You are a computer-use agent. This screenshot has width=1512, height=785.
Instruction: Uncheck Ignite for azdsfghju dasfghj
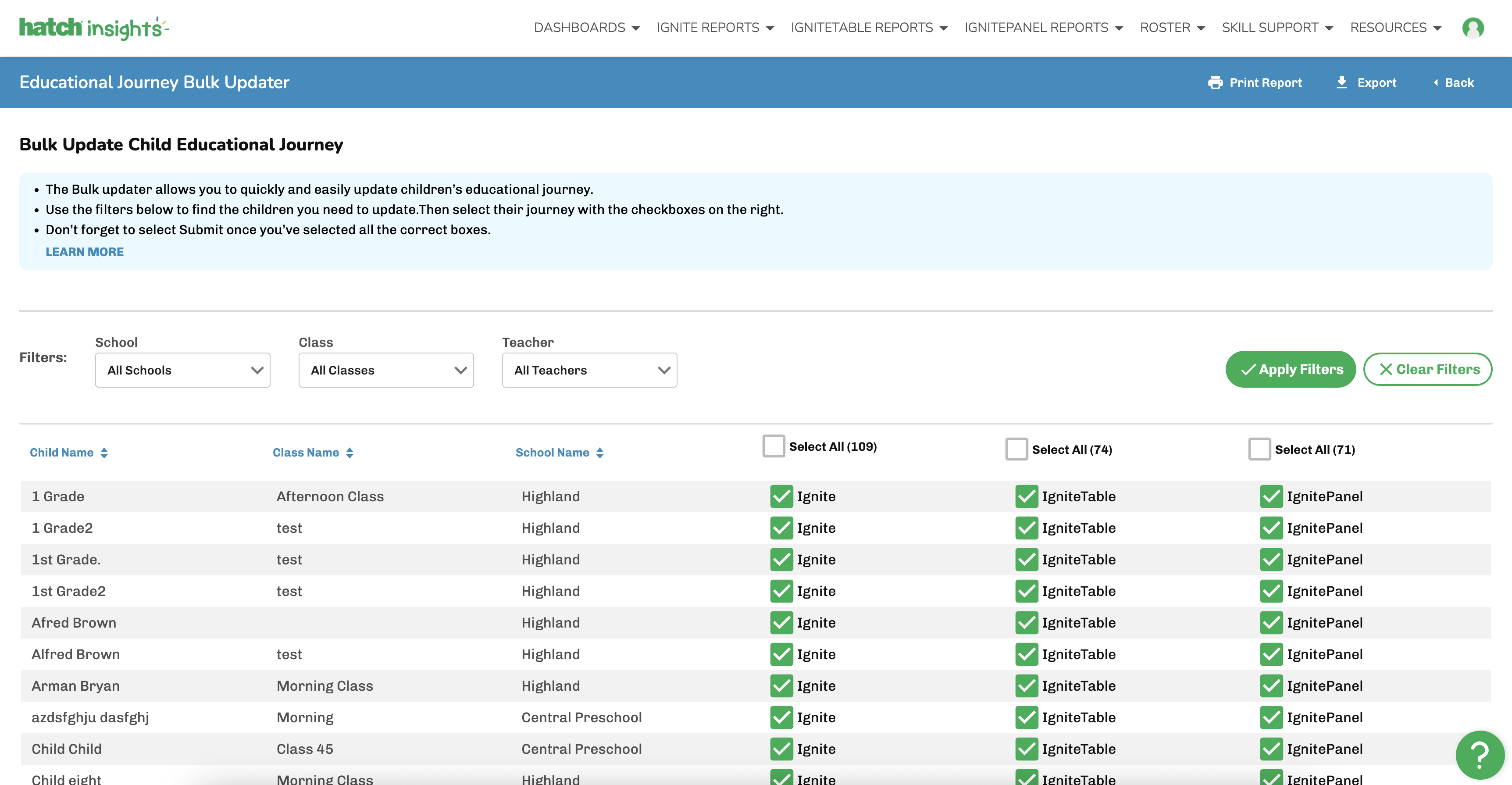point(782,717)
